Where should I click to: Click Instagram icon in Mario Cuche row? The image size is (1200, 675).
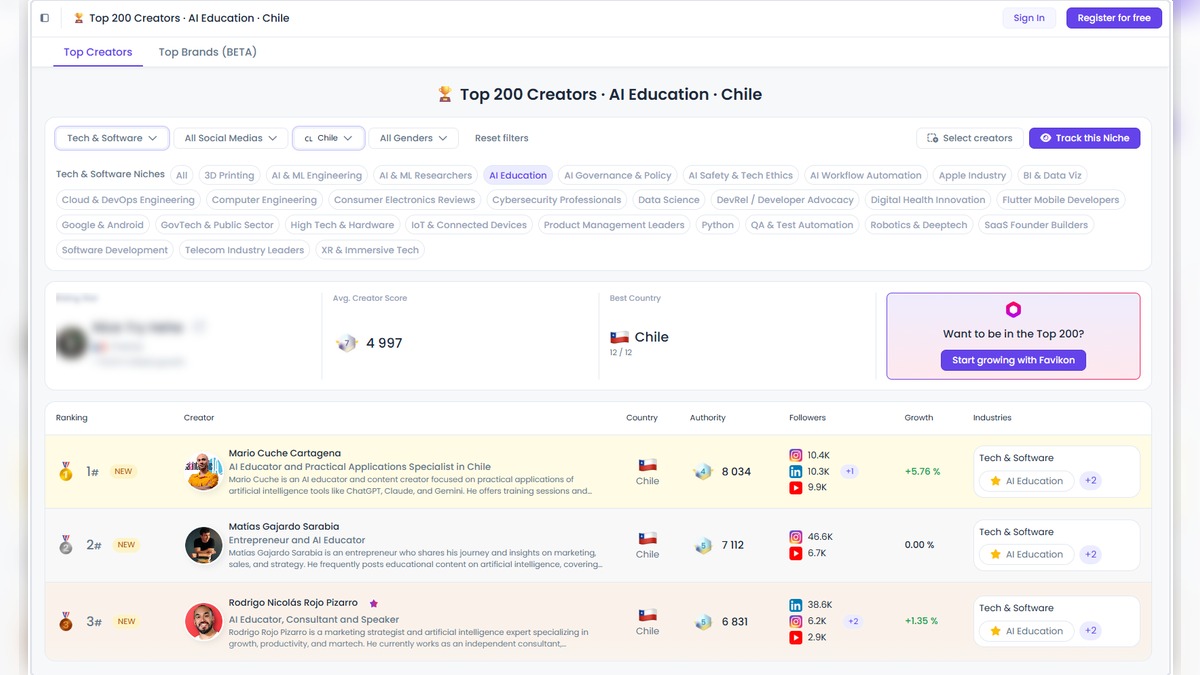coord(796,455)
